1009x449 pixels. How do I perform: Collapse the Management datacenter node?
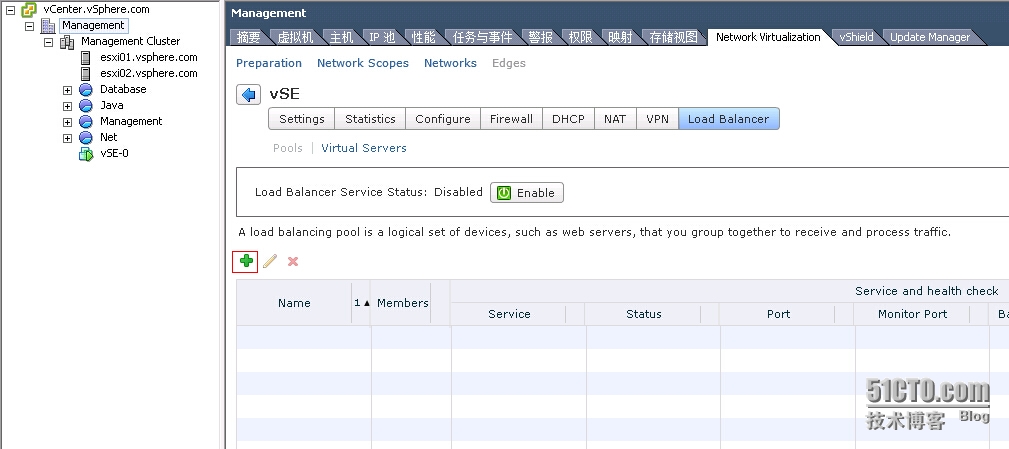point(29,26)
